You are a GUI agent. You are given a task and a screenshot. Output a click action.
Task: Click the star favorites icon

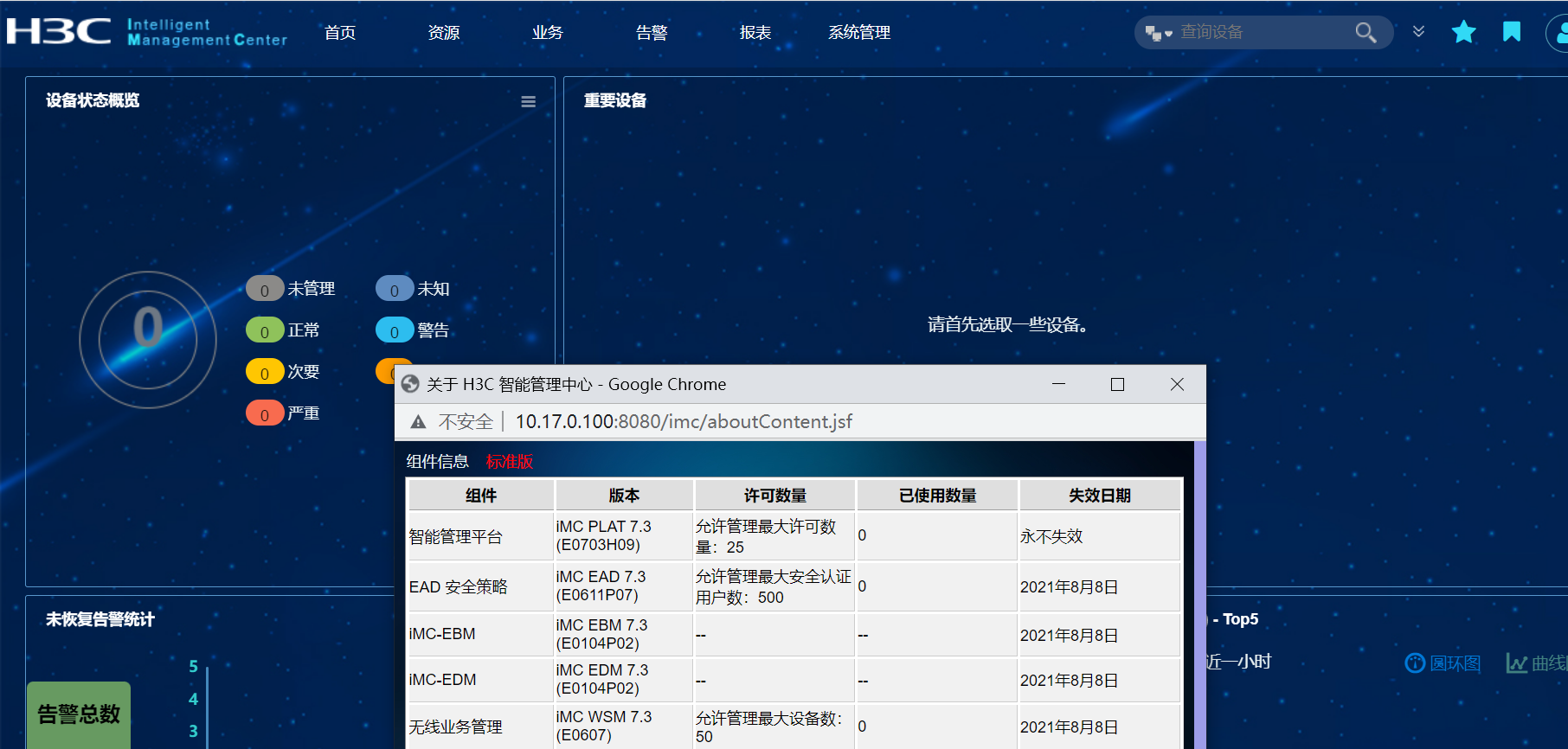[x=1464, y=32]
